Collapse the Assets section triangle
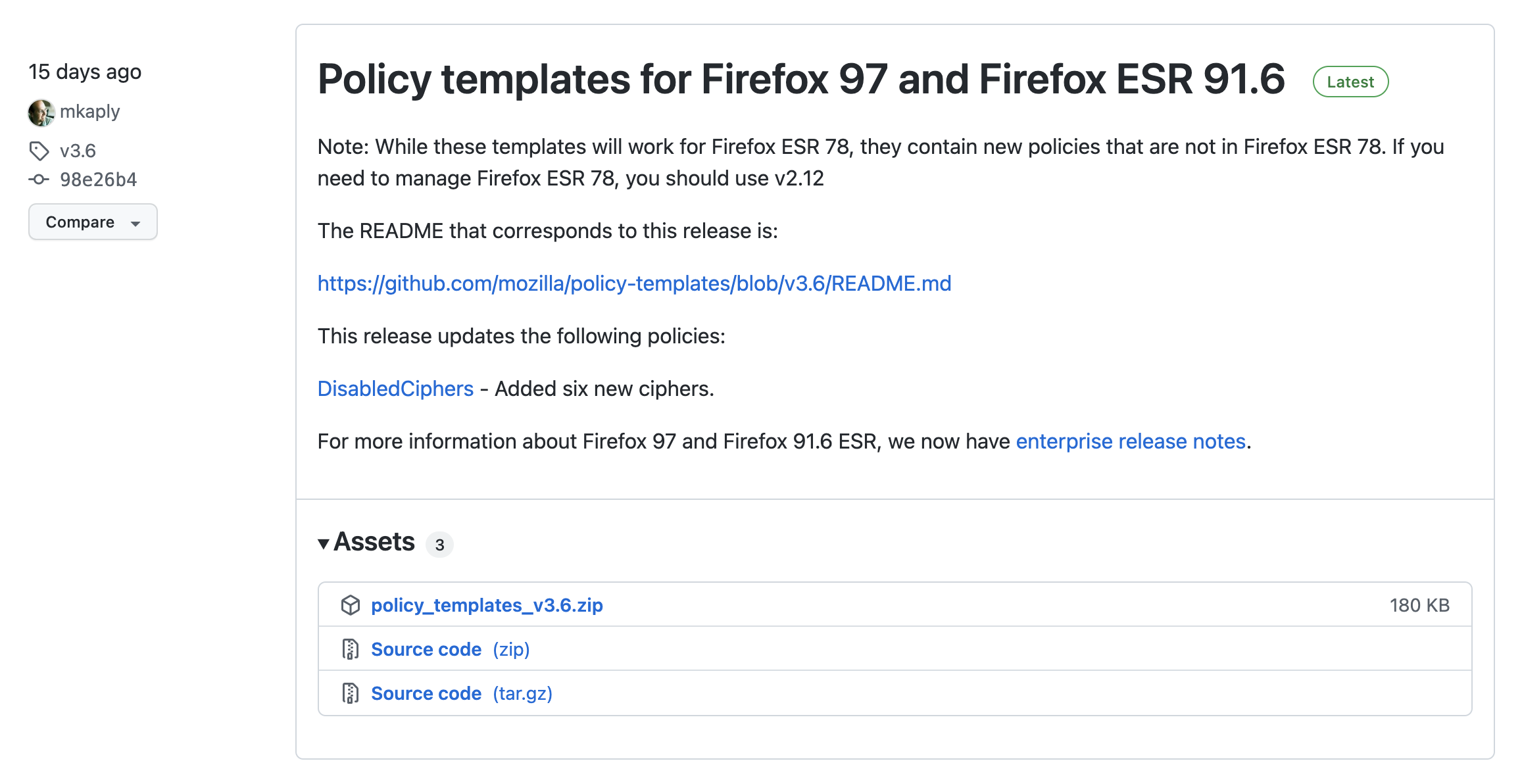 click(x=324, y=544)
